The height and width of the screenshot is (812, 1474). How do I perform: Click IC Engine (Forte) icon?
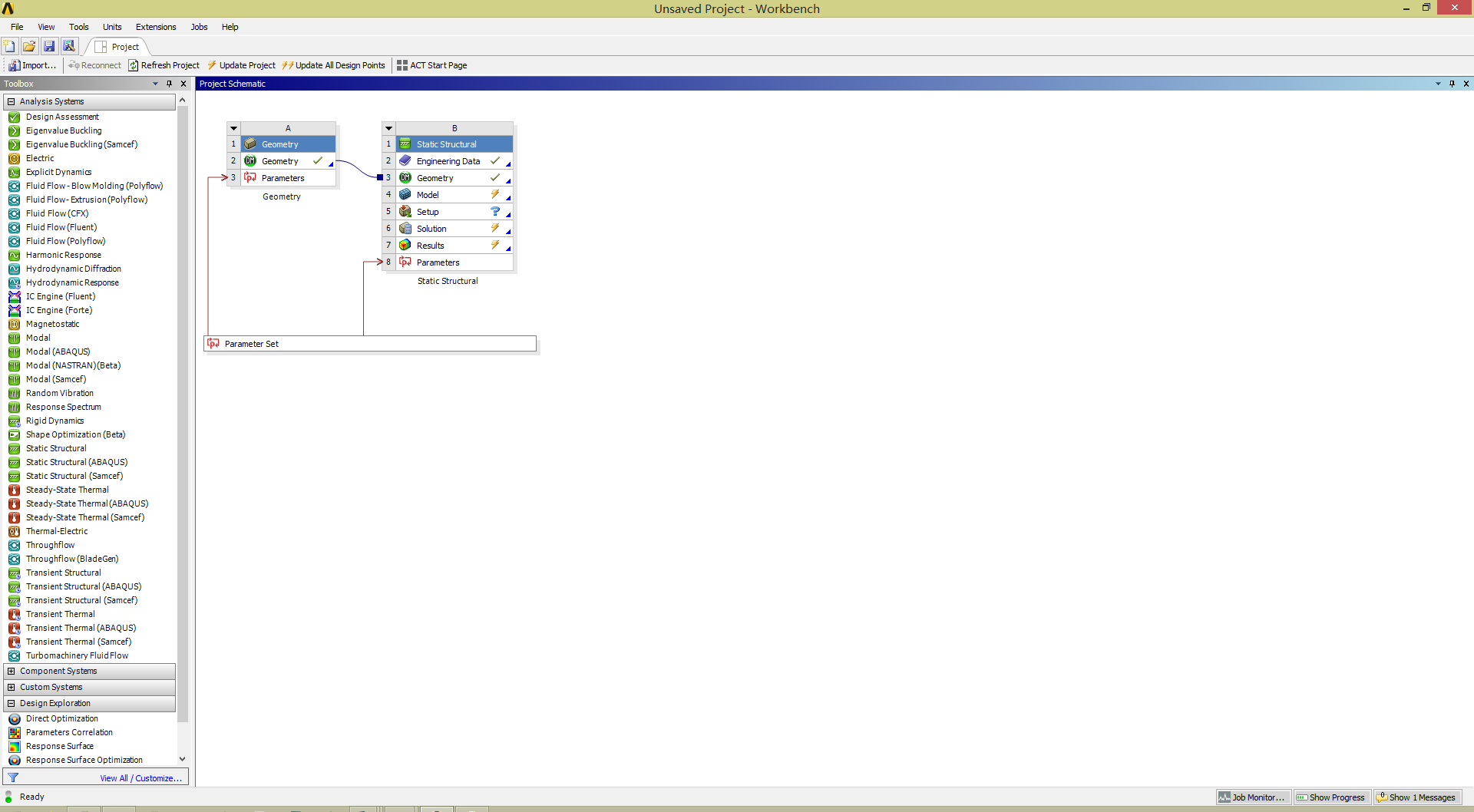pos(14,310)
